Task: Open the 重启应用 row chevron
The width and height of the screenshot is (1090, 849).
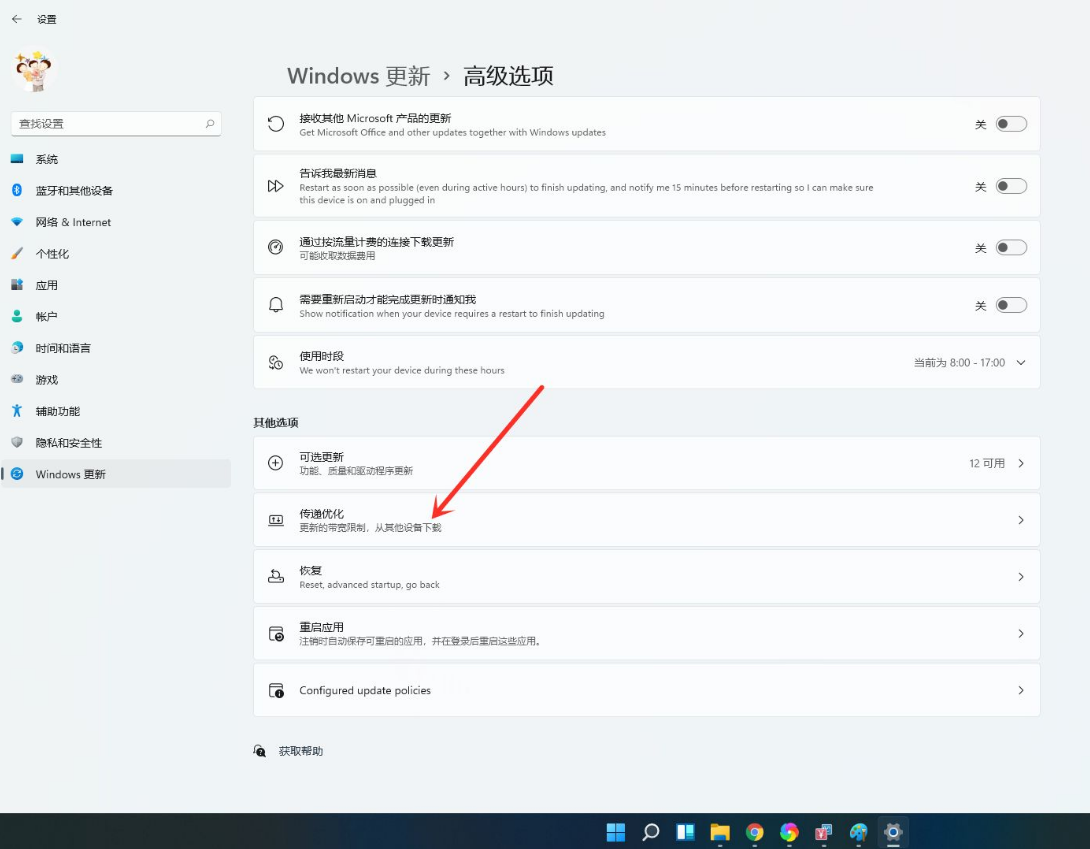Action: pyautogui.click(x=1021, y=634)
